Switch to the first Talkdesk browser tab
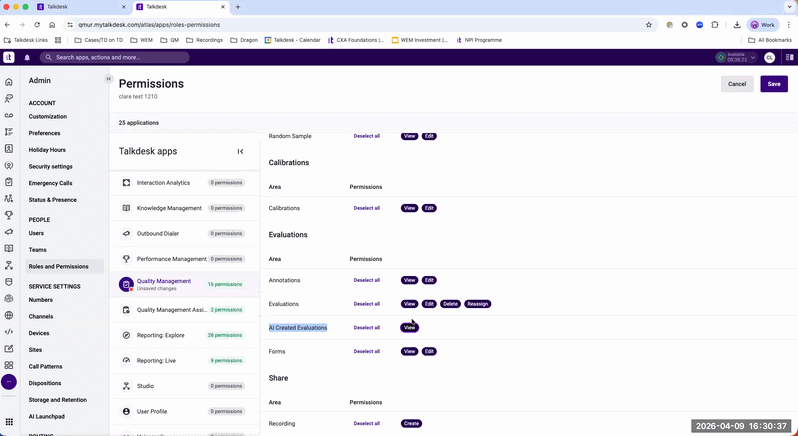798x436 pixels. click(81, 7)
